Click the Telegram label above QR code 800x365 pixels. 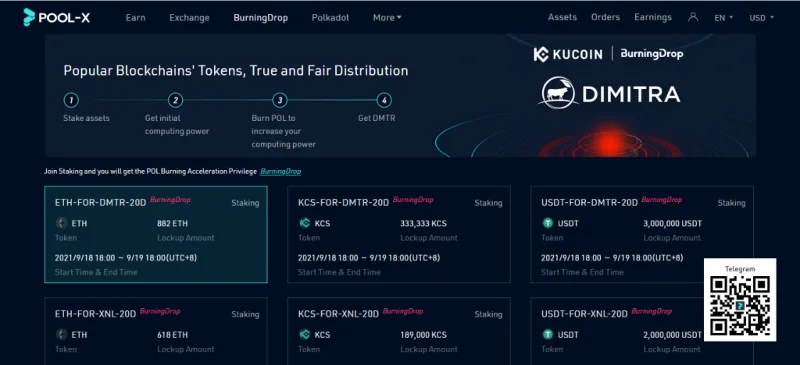(740, 269)
